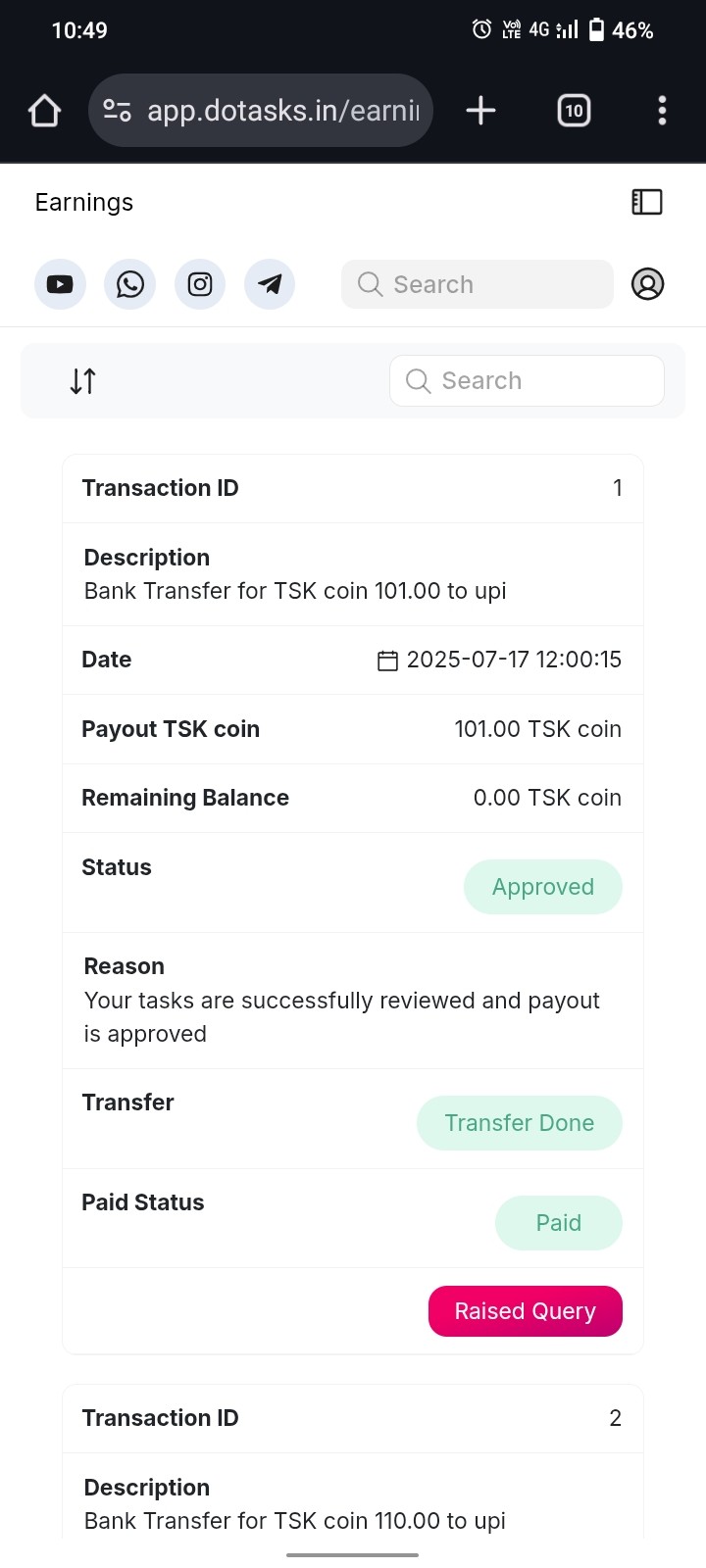
Task: Open a new browser tab
Action: tap(480, 111)
